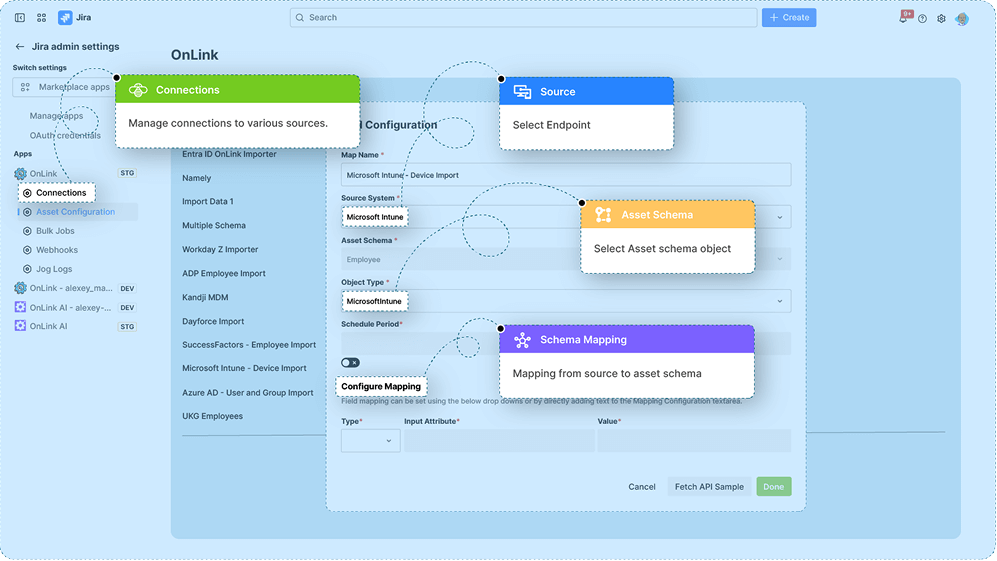
Task: Click the blue Create button
Action: (789, 18)
